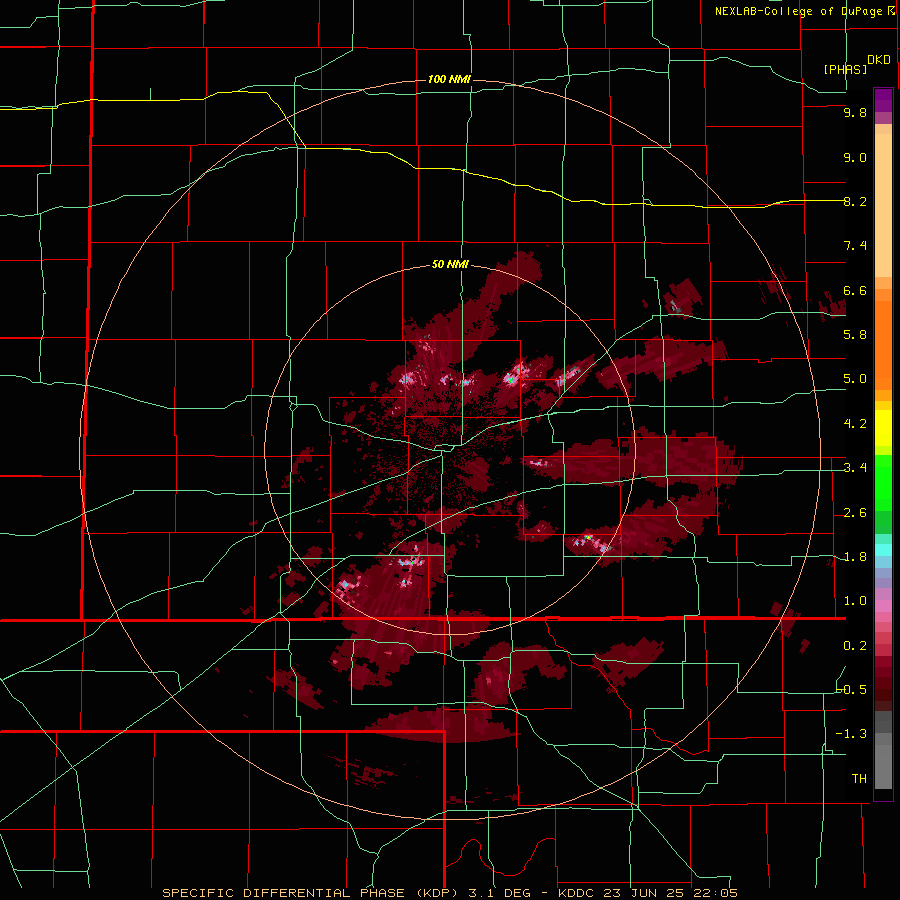Click the TH threshold label on the color scale
This screenshot has height=900, width=900.
(x=859, y=778)
